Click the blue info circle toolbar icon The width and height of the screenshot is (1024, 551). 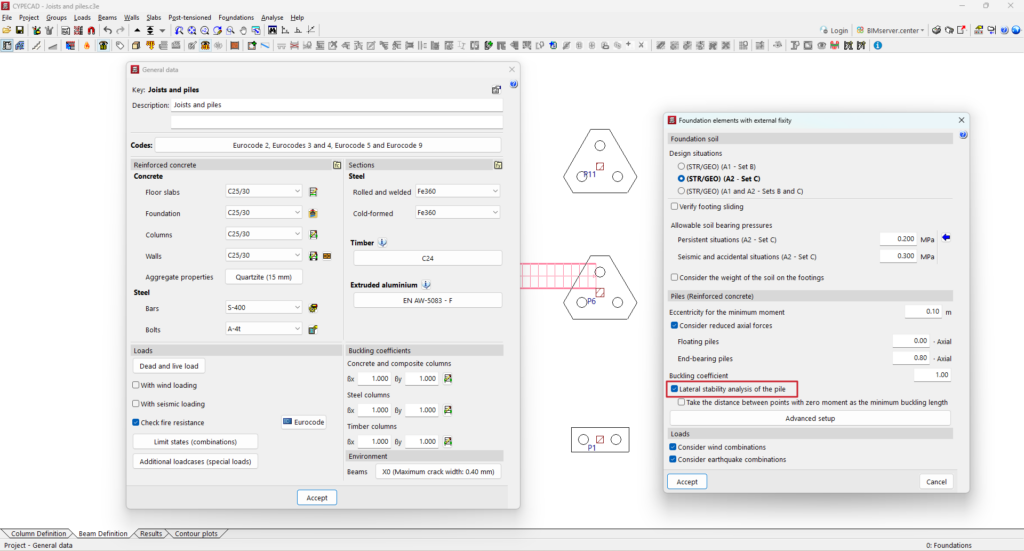pos(878,46)
